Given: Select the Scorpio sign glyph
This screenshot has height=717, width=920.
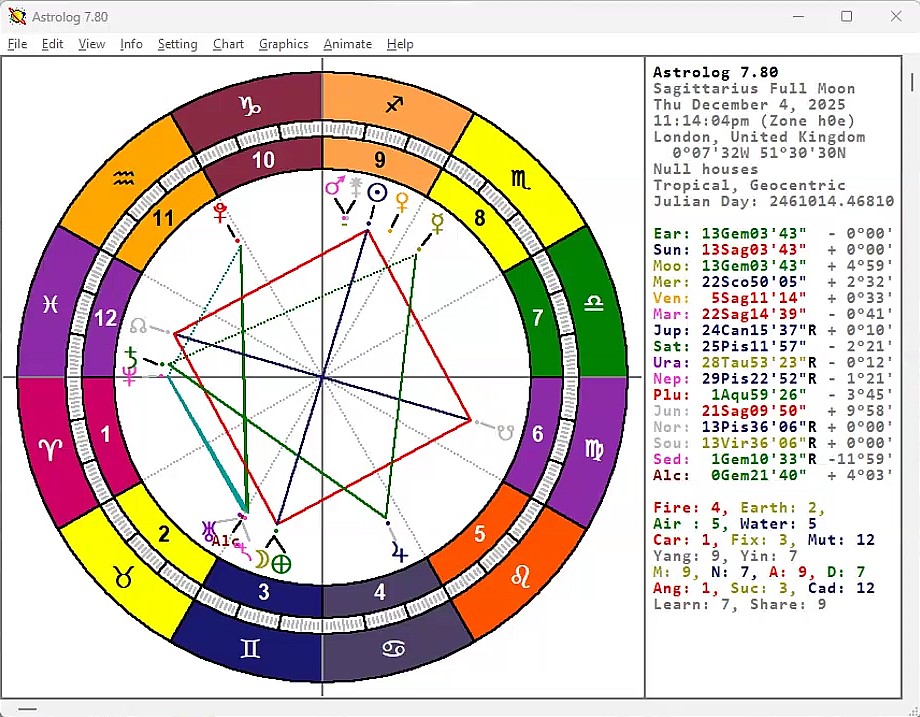Looking at the screenshot, I should click(x=521, y=178).
